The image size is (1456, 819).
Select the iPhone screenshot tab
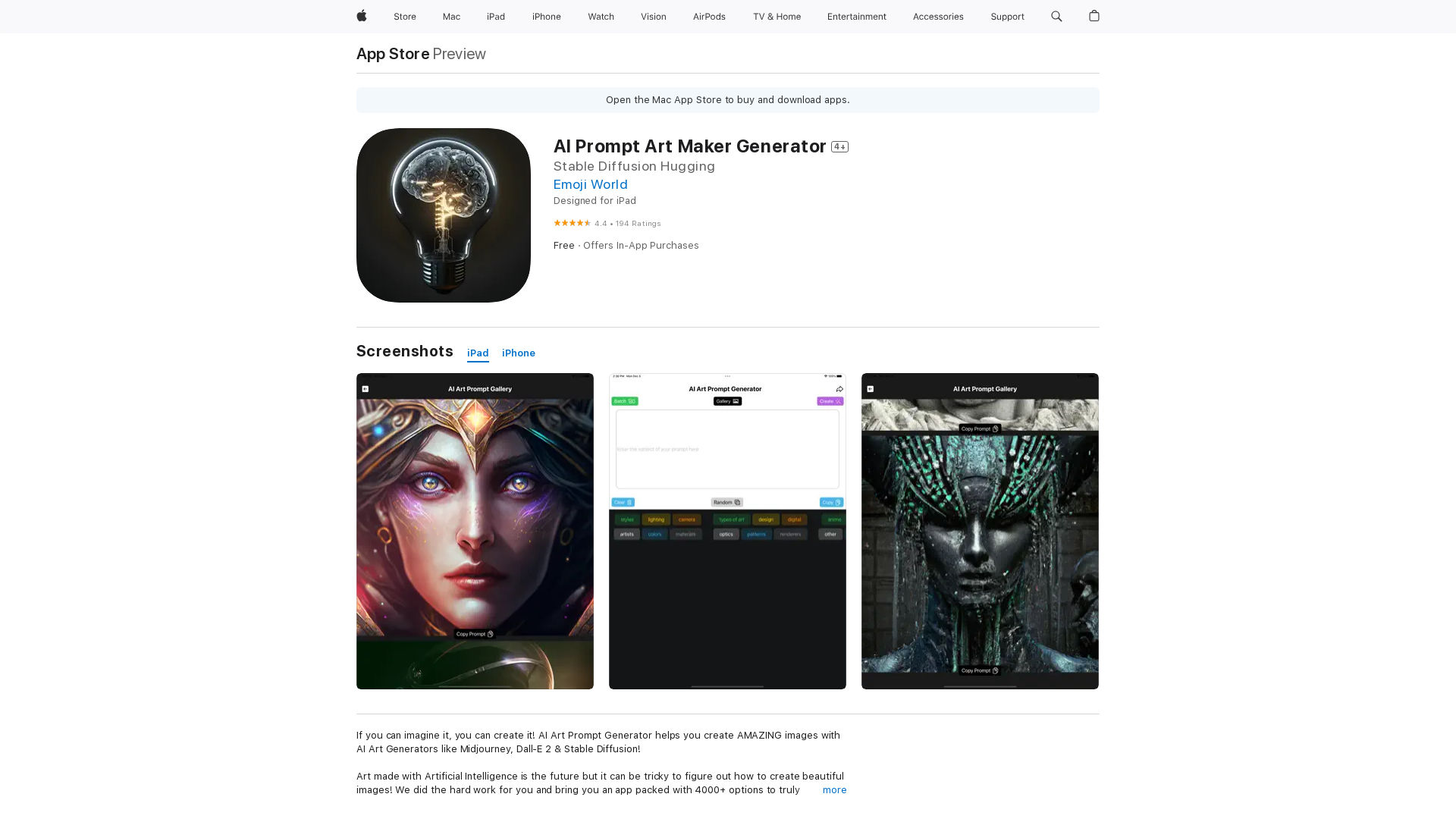pyautogui.click(x=519, y=352)
